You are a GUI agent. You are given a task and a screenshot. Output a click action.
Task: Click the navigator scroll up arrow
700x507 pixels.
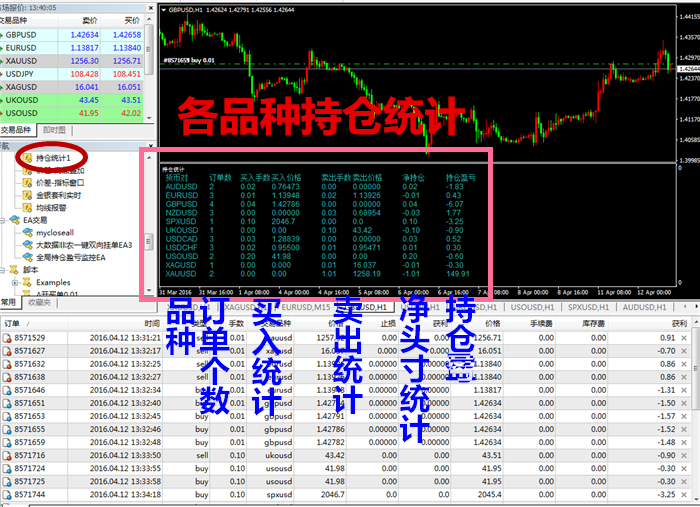(x=149, y=158)
